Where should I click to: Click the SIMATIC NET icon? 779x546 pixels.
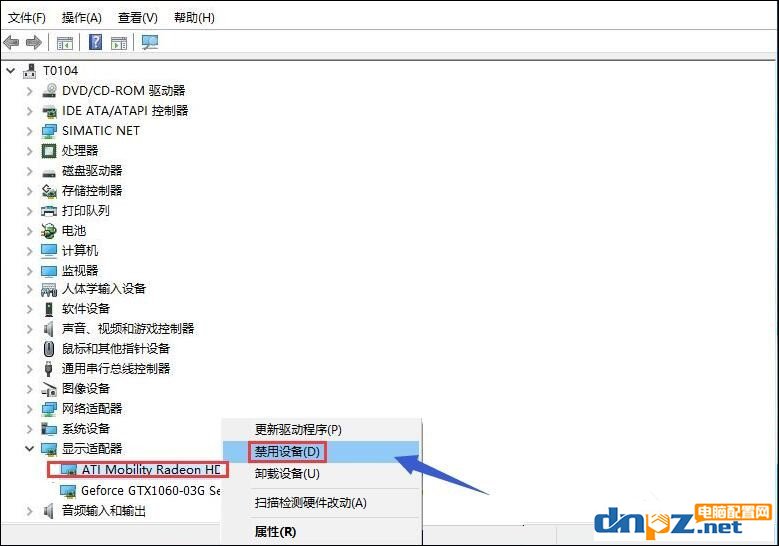(49, 131)
